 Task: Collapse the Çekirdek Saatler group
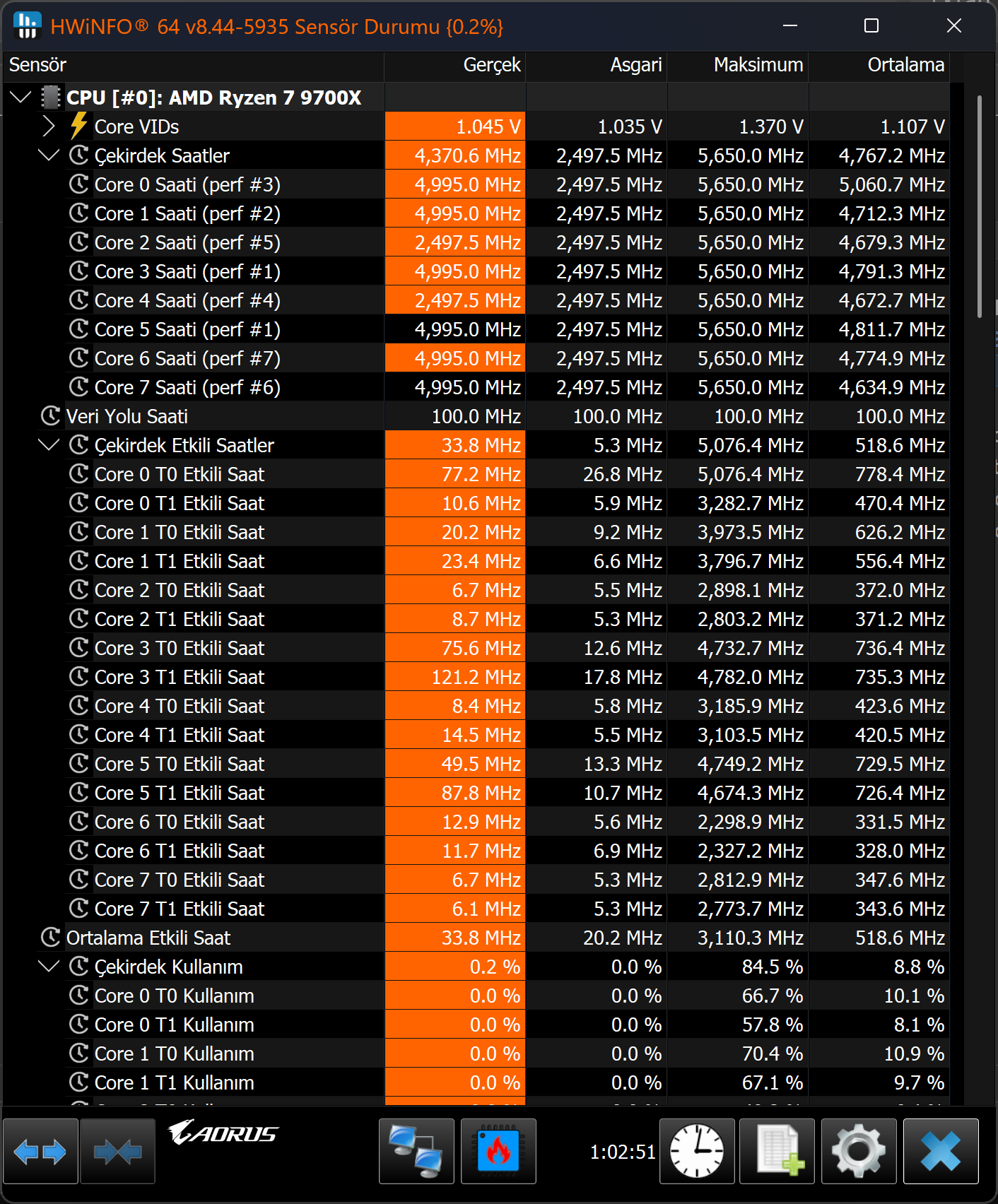coord(49,155)
